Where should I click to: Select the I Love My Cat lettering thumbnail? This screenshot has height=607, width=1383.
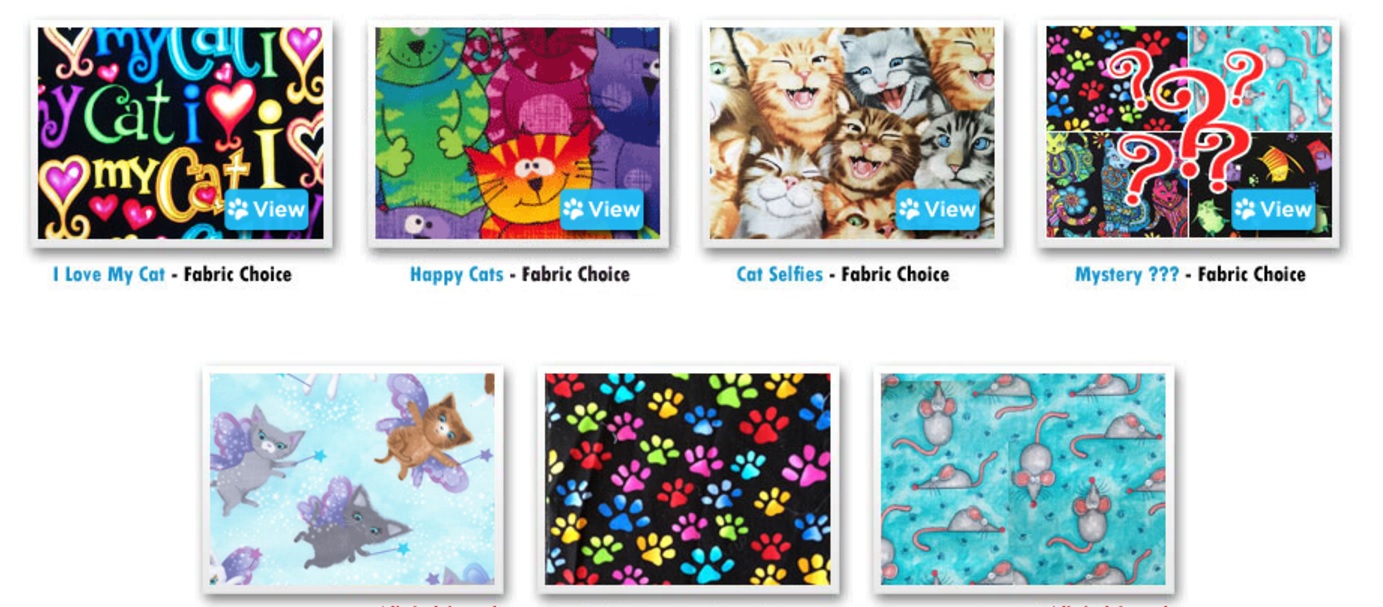pos(181,133)
